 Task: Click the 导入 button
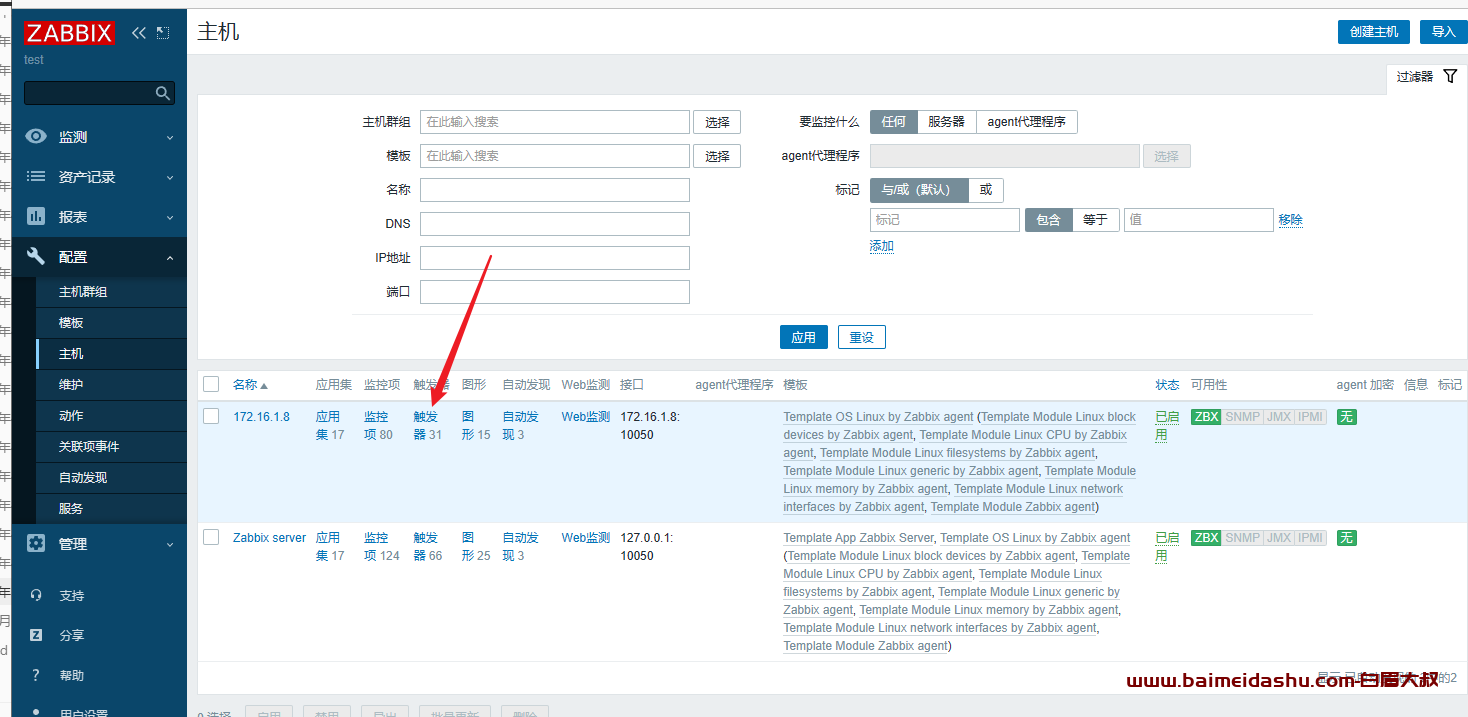(x=1444, y=32)
